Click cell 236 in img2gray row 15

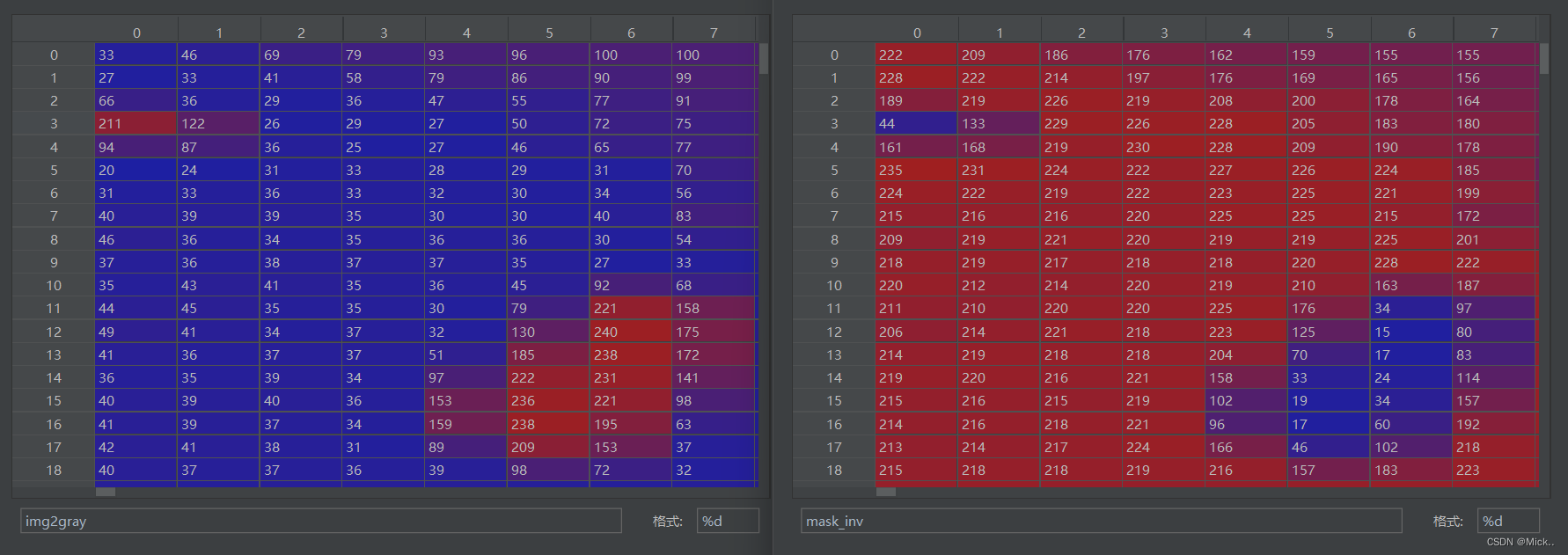549,401
